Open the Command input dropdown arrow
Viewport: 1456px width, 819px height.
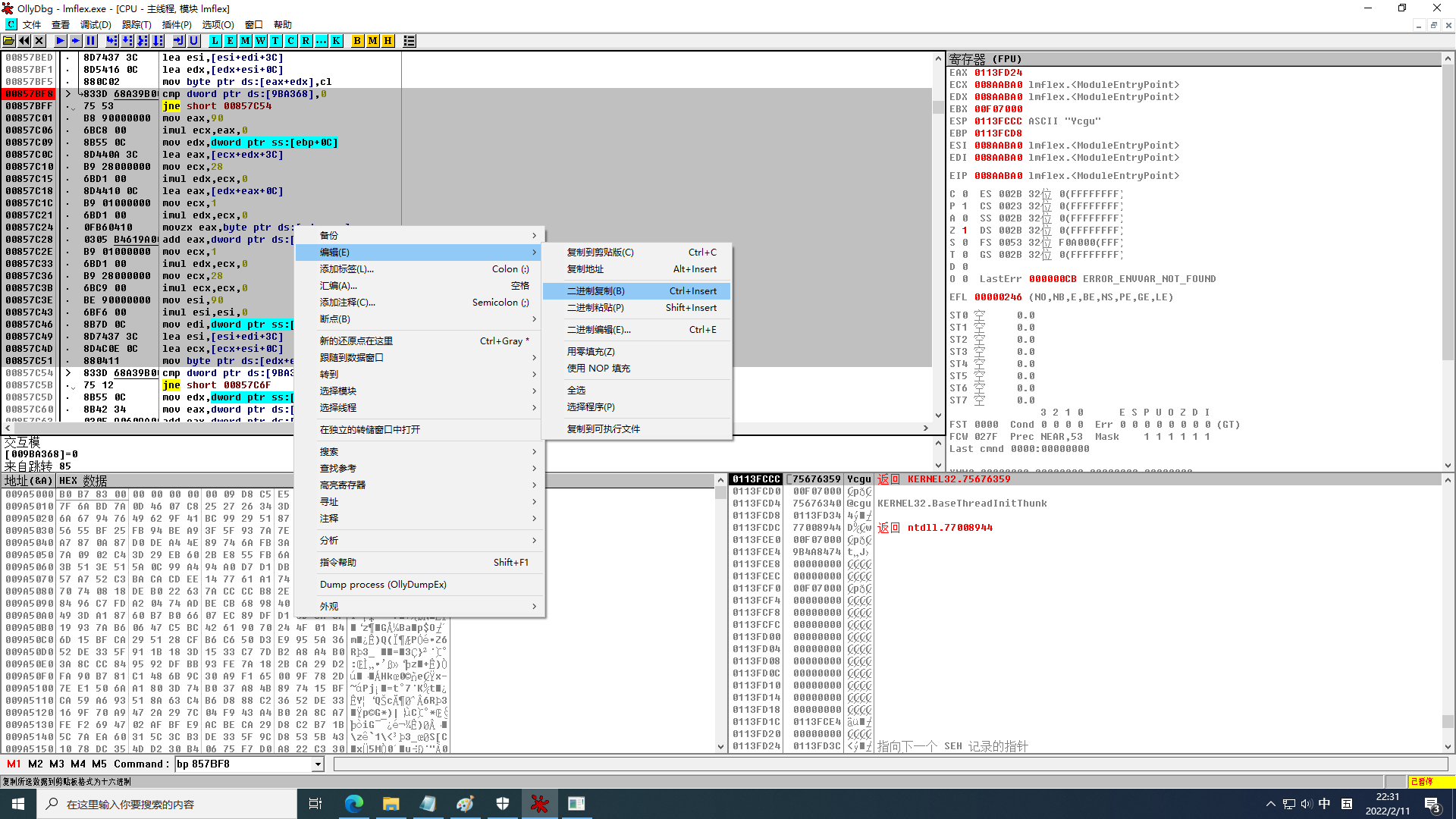click(x=318, y=764)
